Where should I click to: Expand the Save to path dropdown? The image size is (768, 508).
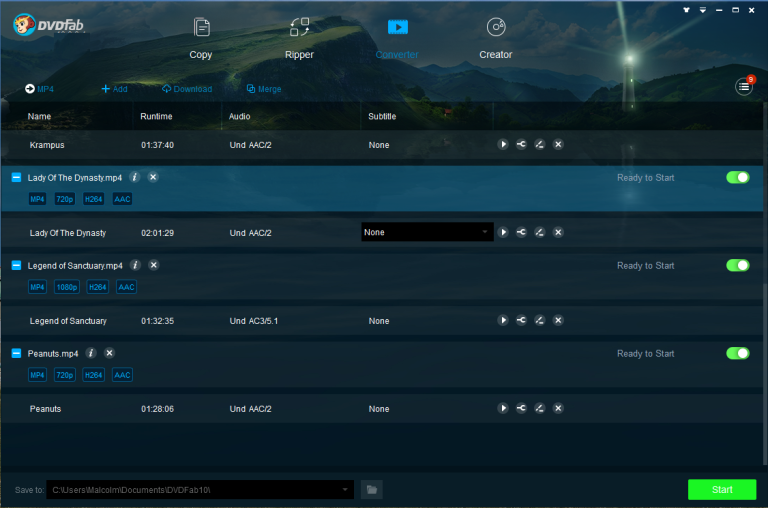[345, 489]
